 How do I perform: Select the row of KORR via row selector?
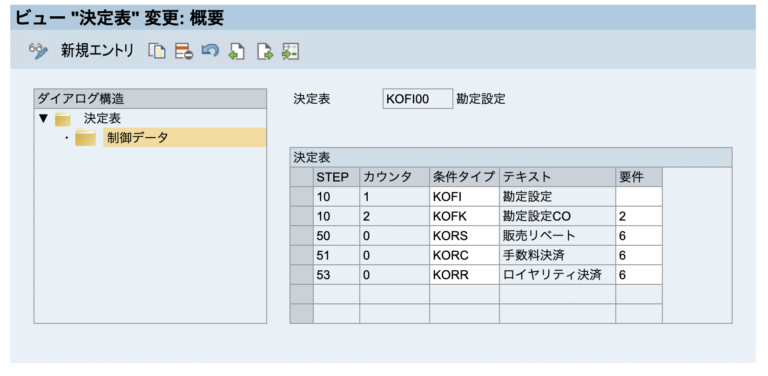tap(301, 275)
